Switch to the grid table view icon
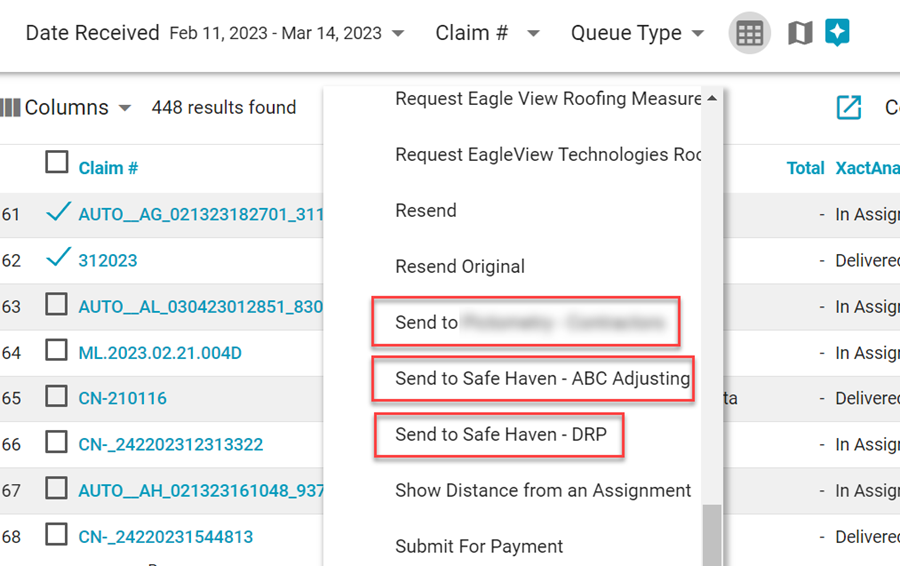Image resolution: width=900 pixels, height=566 pixels. tap(749, 33)
